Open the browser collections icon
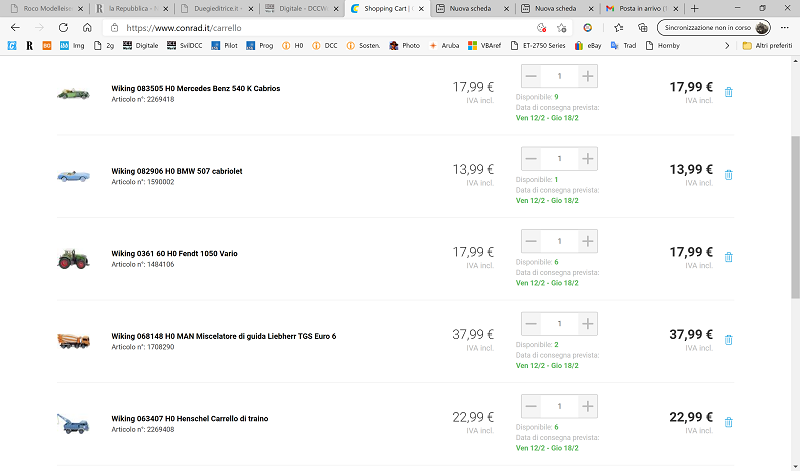Image resolution: width=800 pixels, height=471 pixels. pyautogui.click(x=643, y=28)
